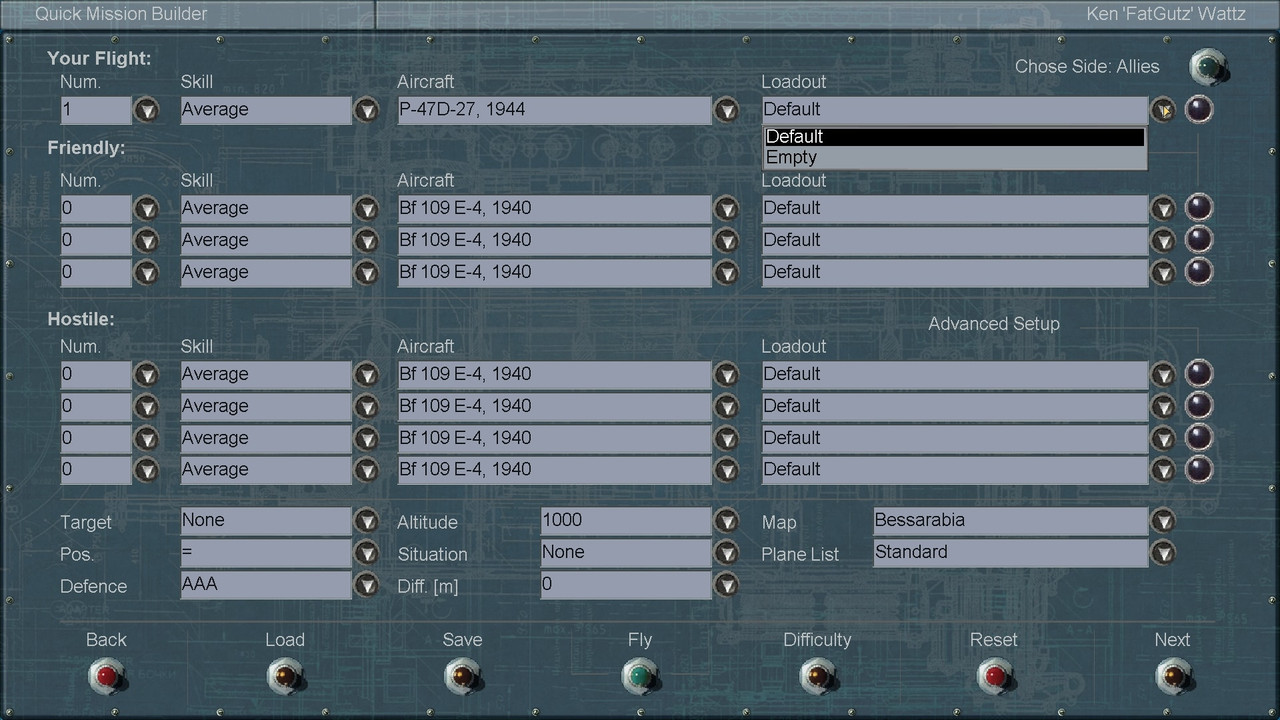Open first friendly Skill dropdown arrow
The height and width of the screenshot is (720, 1280).
click(x=367, y=209)
